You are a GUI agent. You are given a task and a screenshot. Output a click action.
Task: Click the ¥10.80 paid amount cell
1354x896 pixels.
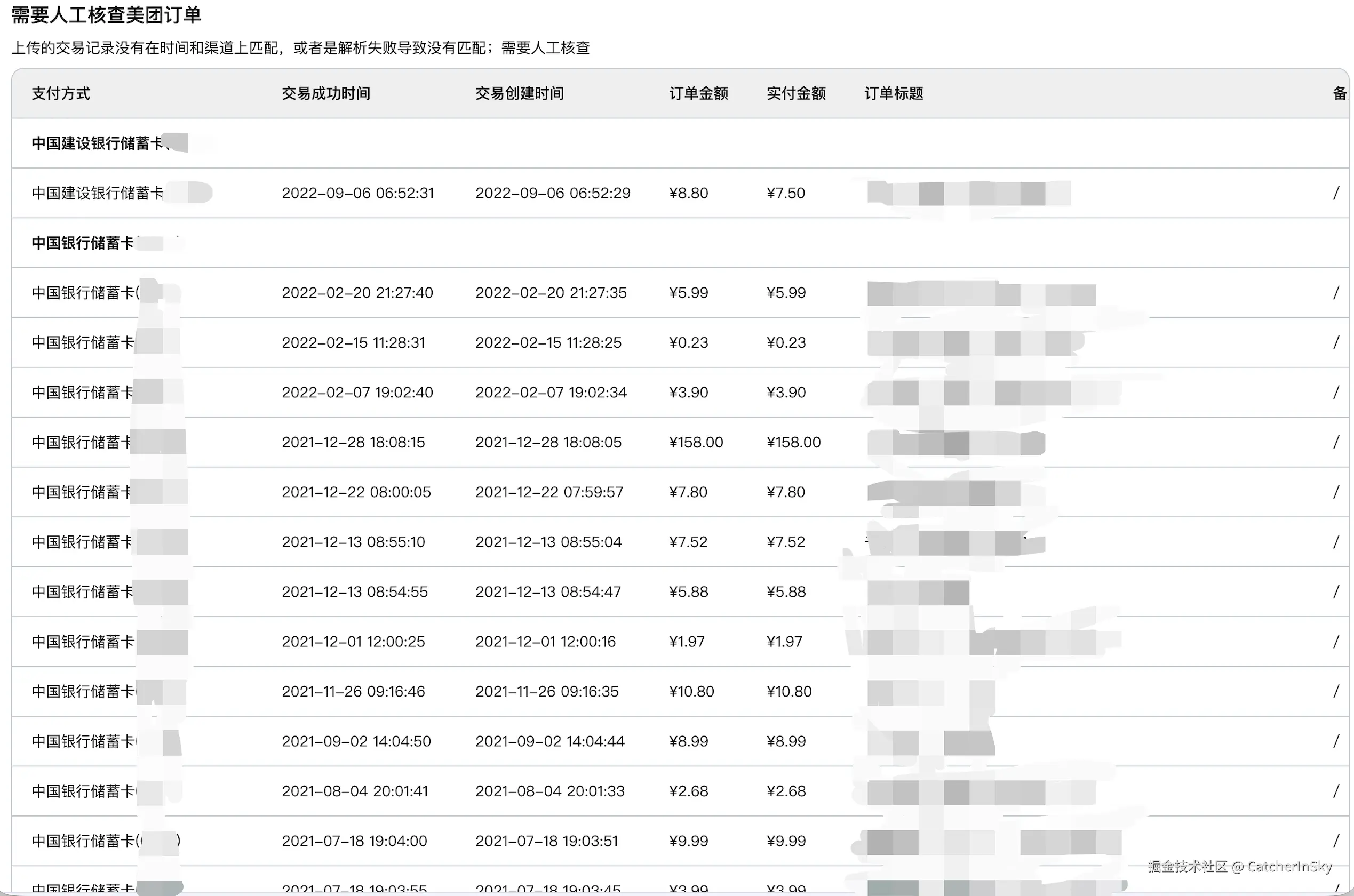pos(790,691)
